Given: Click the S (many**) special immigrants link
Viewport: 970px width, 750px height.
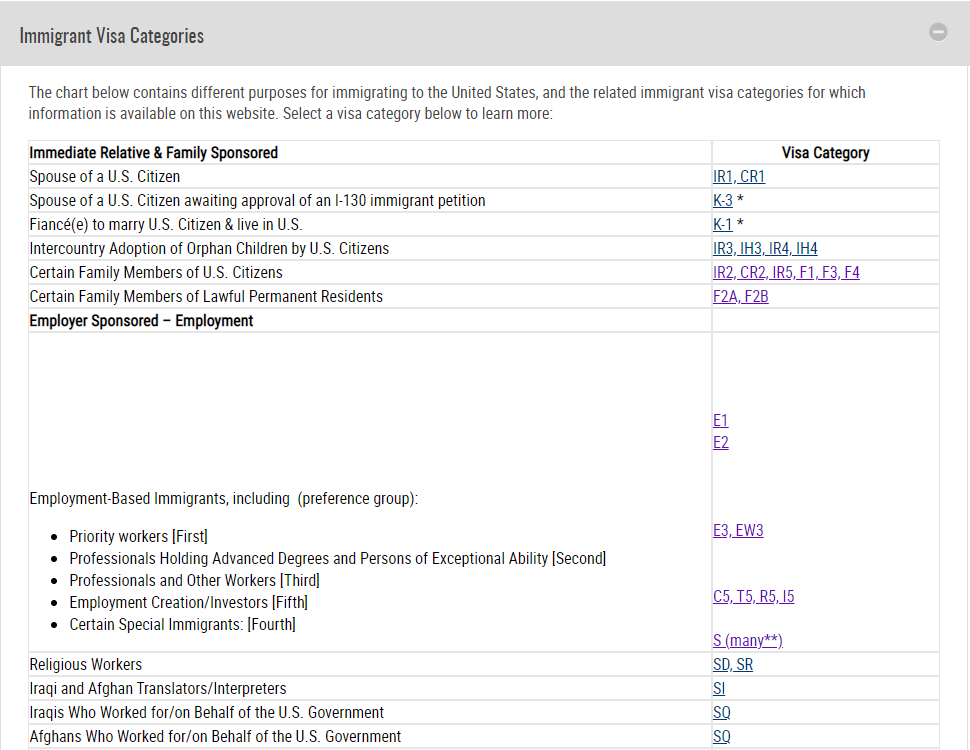Looking at the screenshot, I should tap(748, 641).
